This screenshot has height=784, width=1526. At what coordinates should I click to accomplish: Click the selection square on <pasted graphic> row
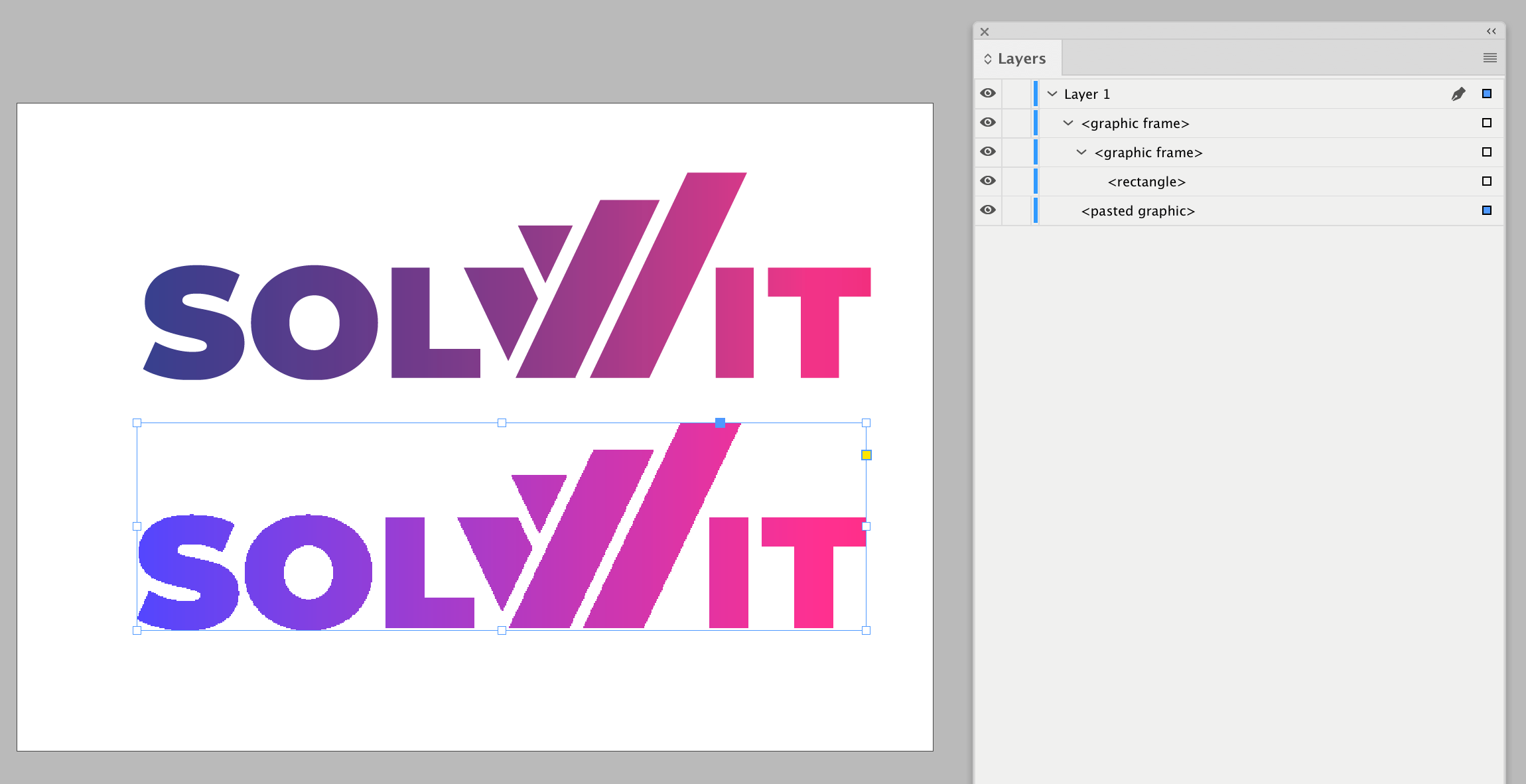click(x=1486, y=210)
